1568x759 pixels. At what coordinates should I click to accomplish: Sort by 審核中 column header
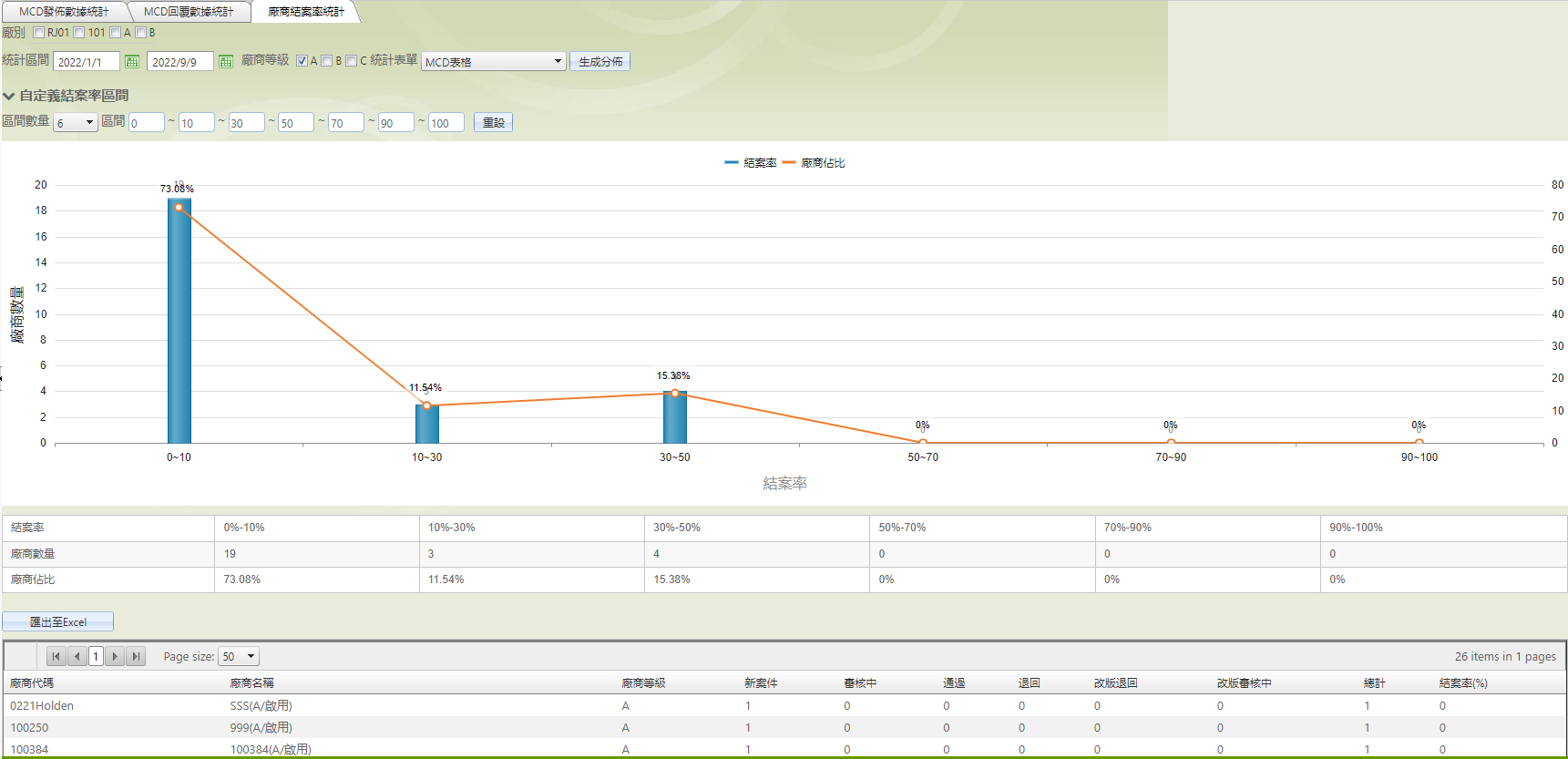tap(860, 682)
